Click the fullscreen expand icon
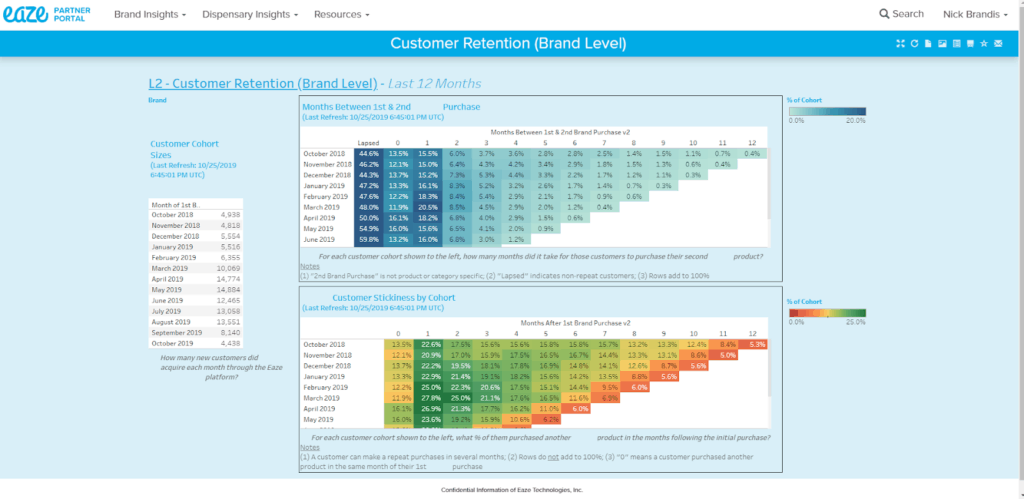Screen dimensions: 1024x499 (900, 44)
